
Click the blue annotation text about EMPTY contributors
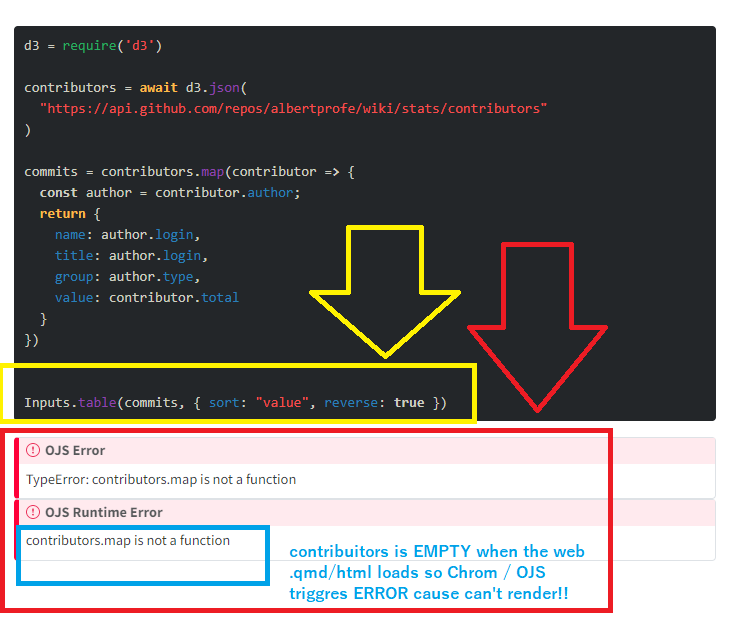(437, 572)
